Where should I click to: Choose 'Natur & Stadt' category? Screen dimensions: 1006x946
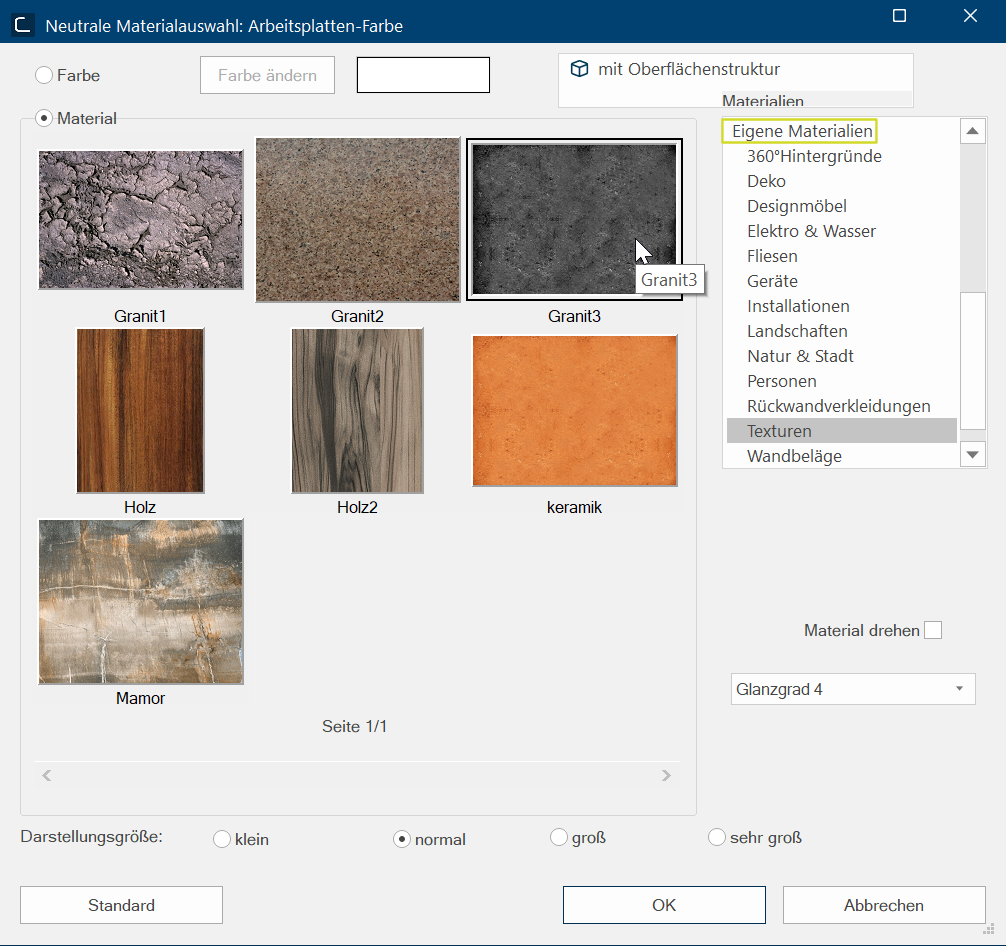tap(800, 356)
